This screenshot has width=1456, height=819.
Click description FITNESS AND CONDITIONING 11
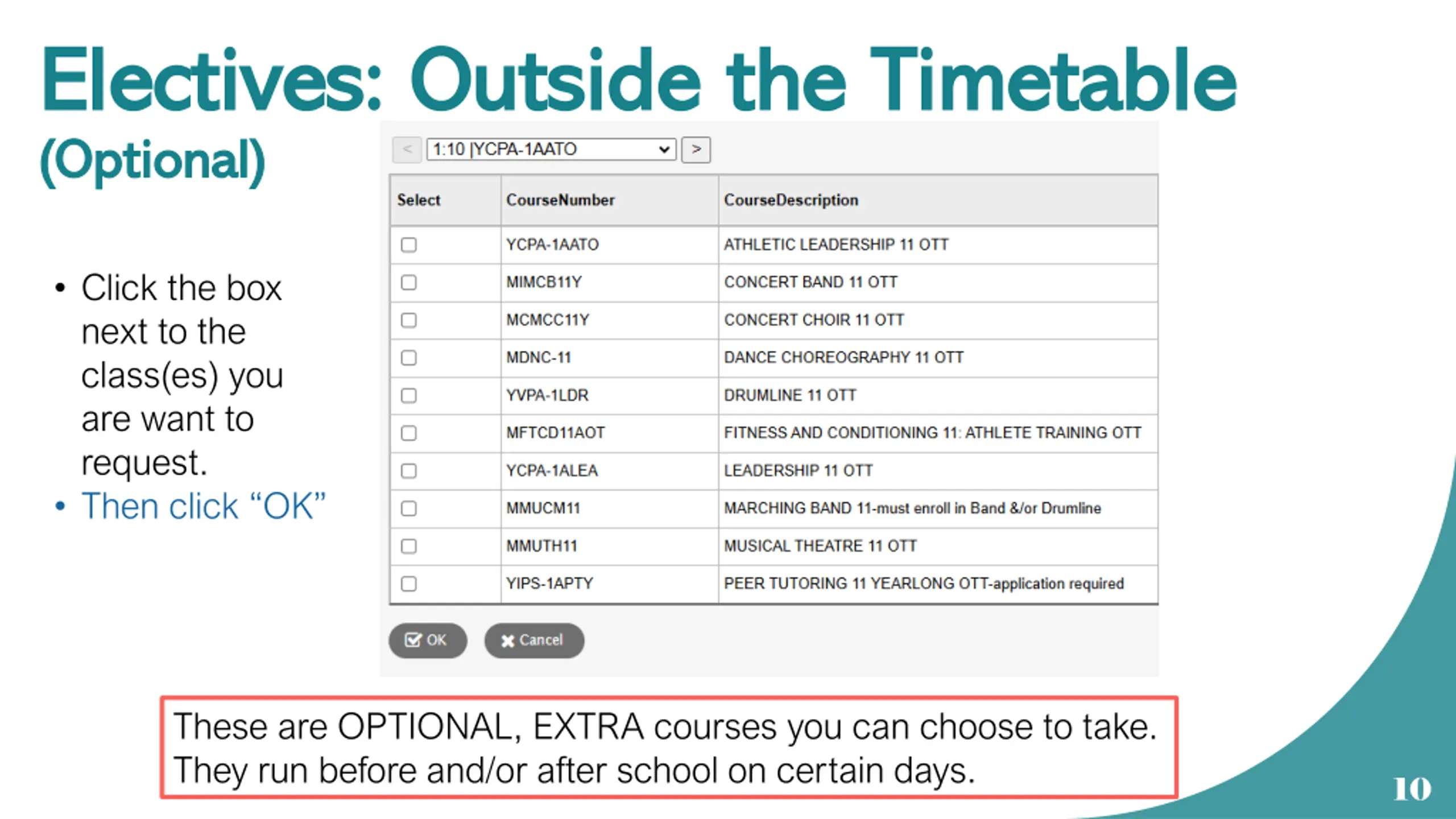tap(933, 433)
